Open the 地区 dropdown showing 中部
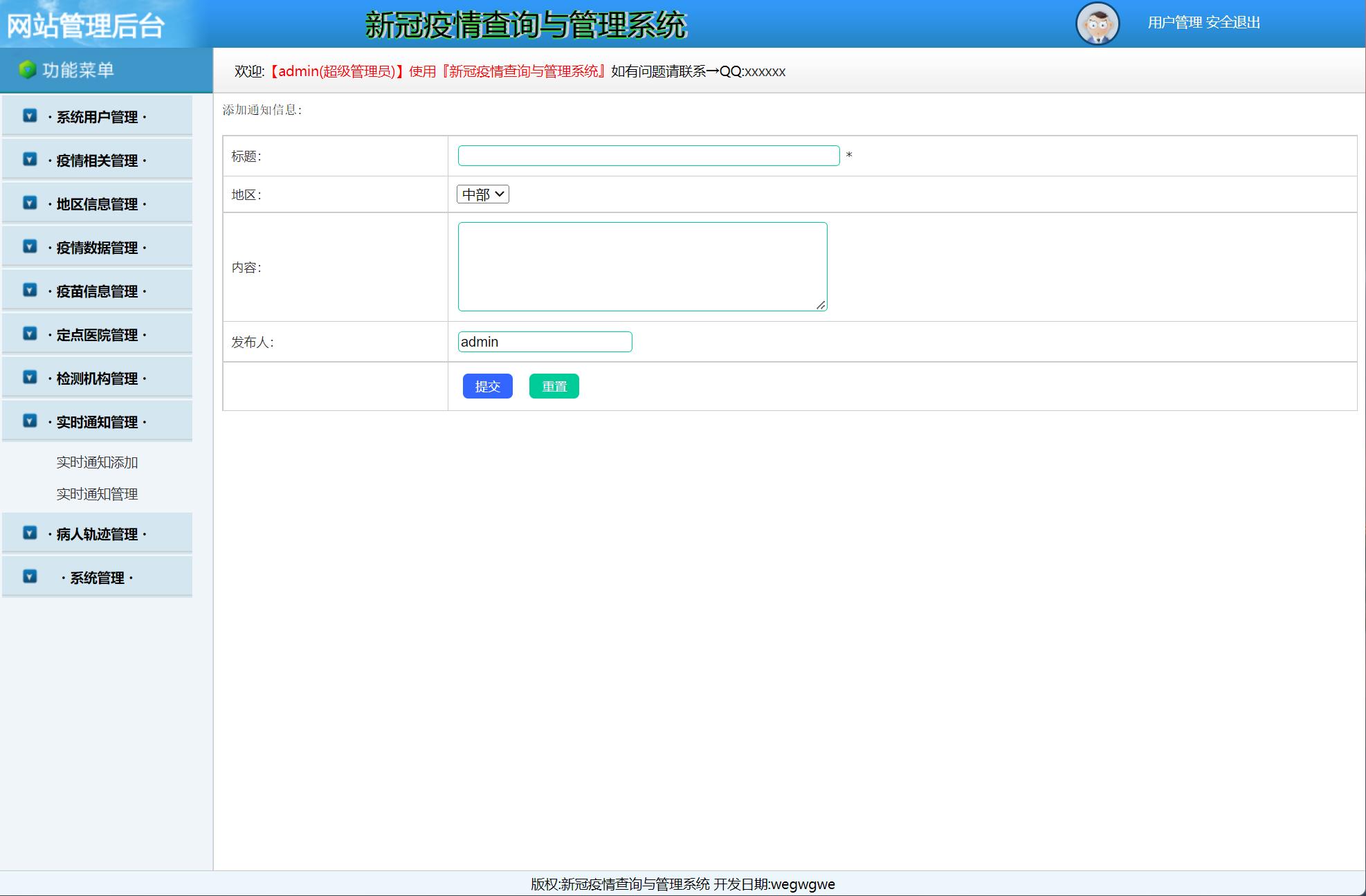This screenshot has width=1366, height=896. [483, 194]
